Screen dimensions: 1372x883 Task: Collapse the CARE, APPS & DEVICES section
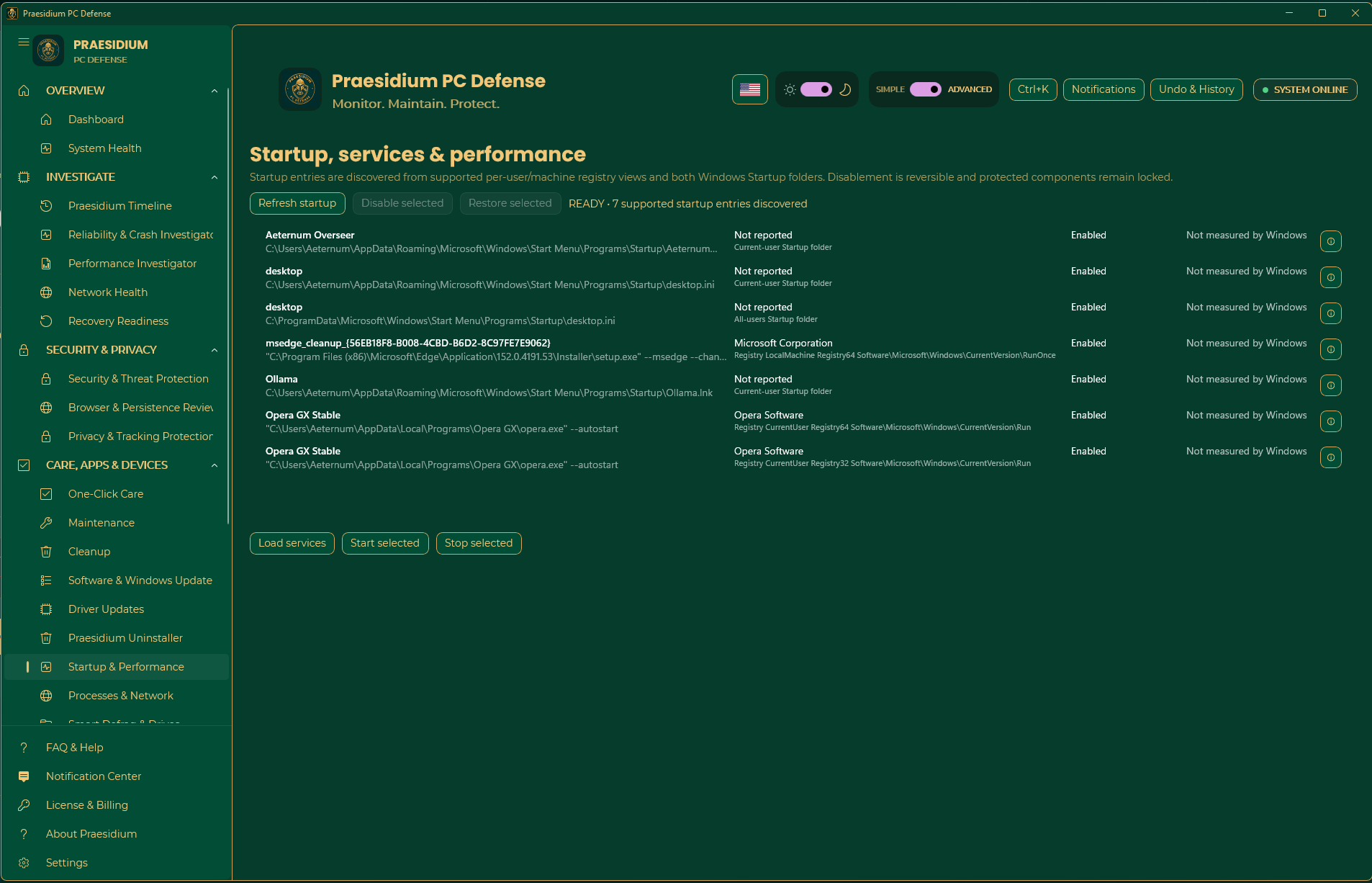[x=215, y=465]
